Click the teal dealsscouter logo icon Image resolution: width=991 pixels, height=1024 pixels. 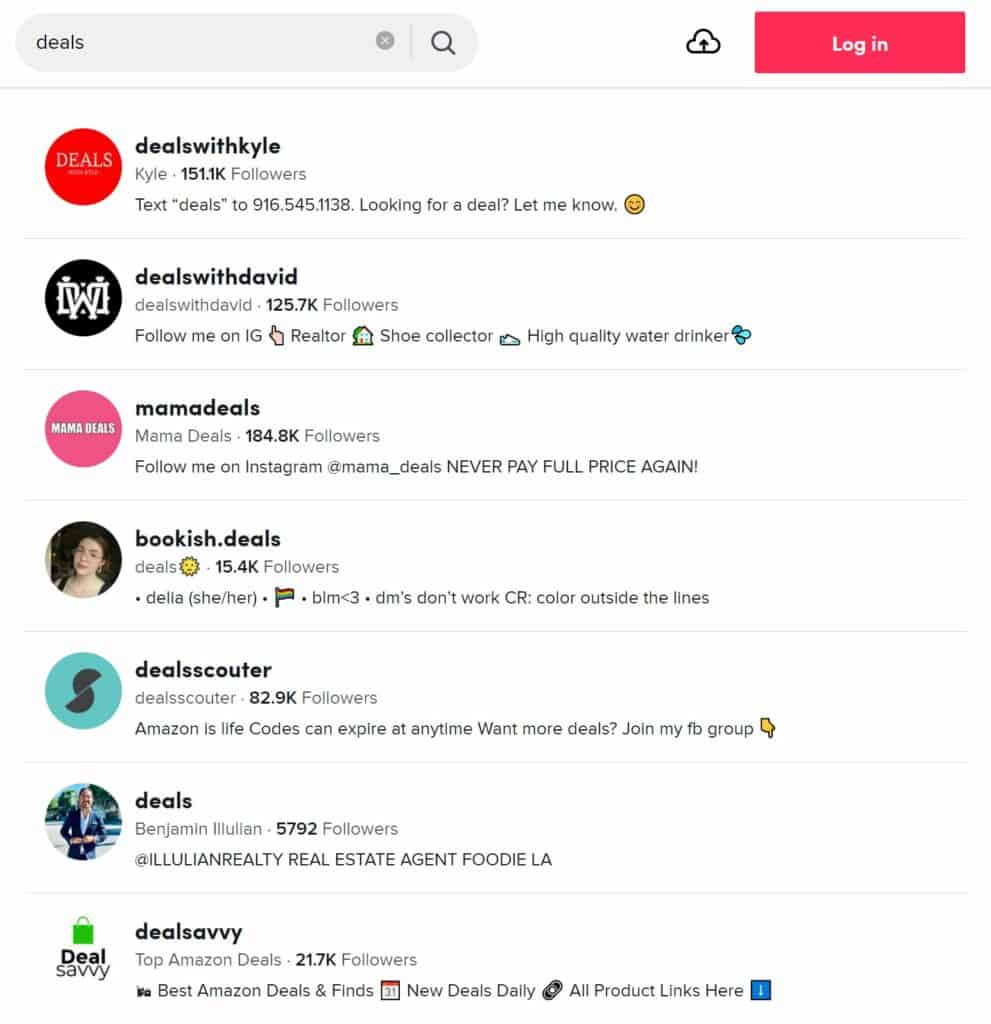[83, 690]
